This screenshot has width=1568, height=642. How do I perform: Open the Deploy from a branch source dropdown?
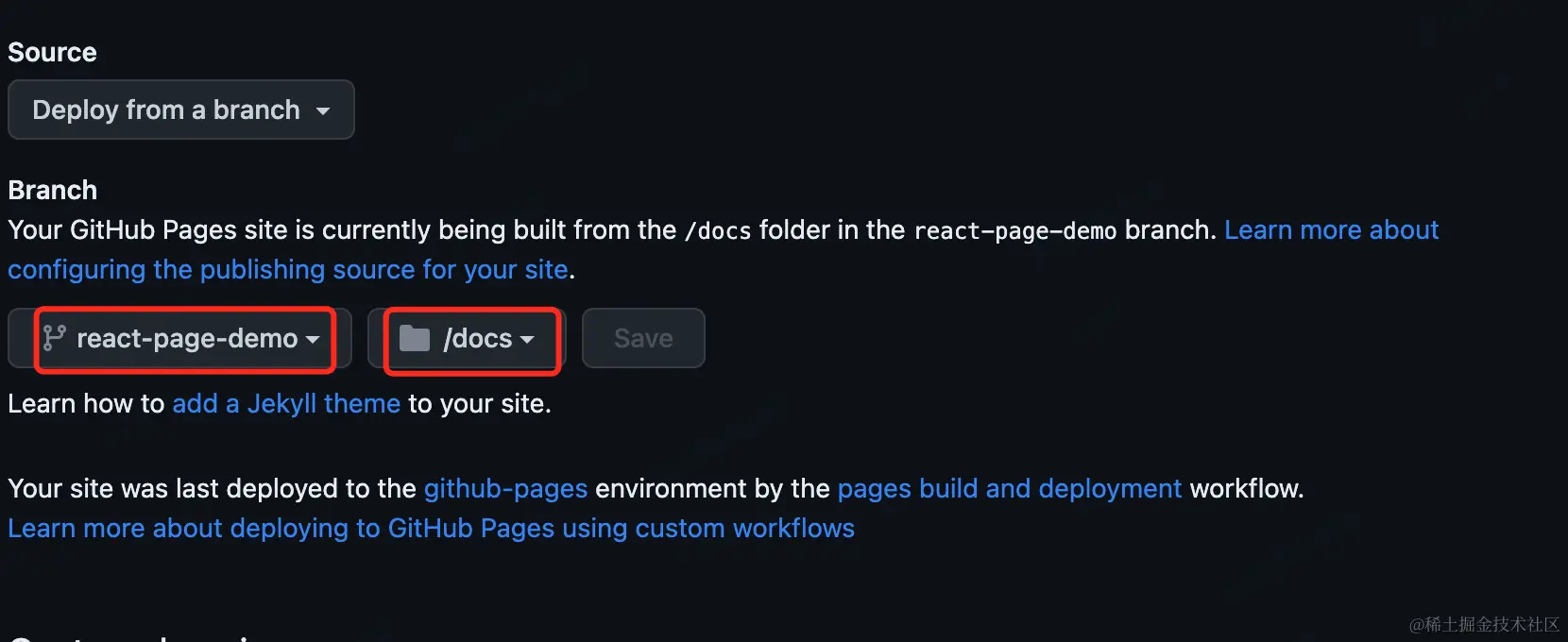pyautogui.click(x=181, y=110)
